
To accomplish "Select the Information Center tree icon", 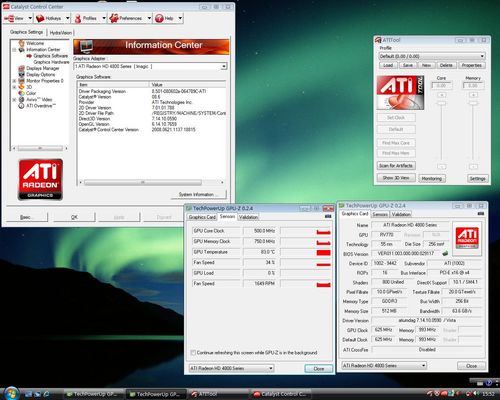I will click(22, 50).
